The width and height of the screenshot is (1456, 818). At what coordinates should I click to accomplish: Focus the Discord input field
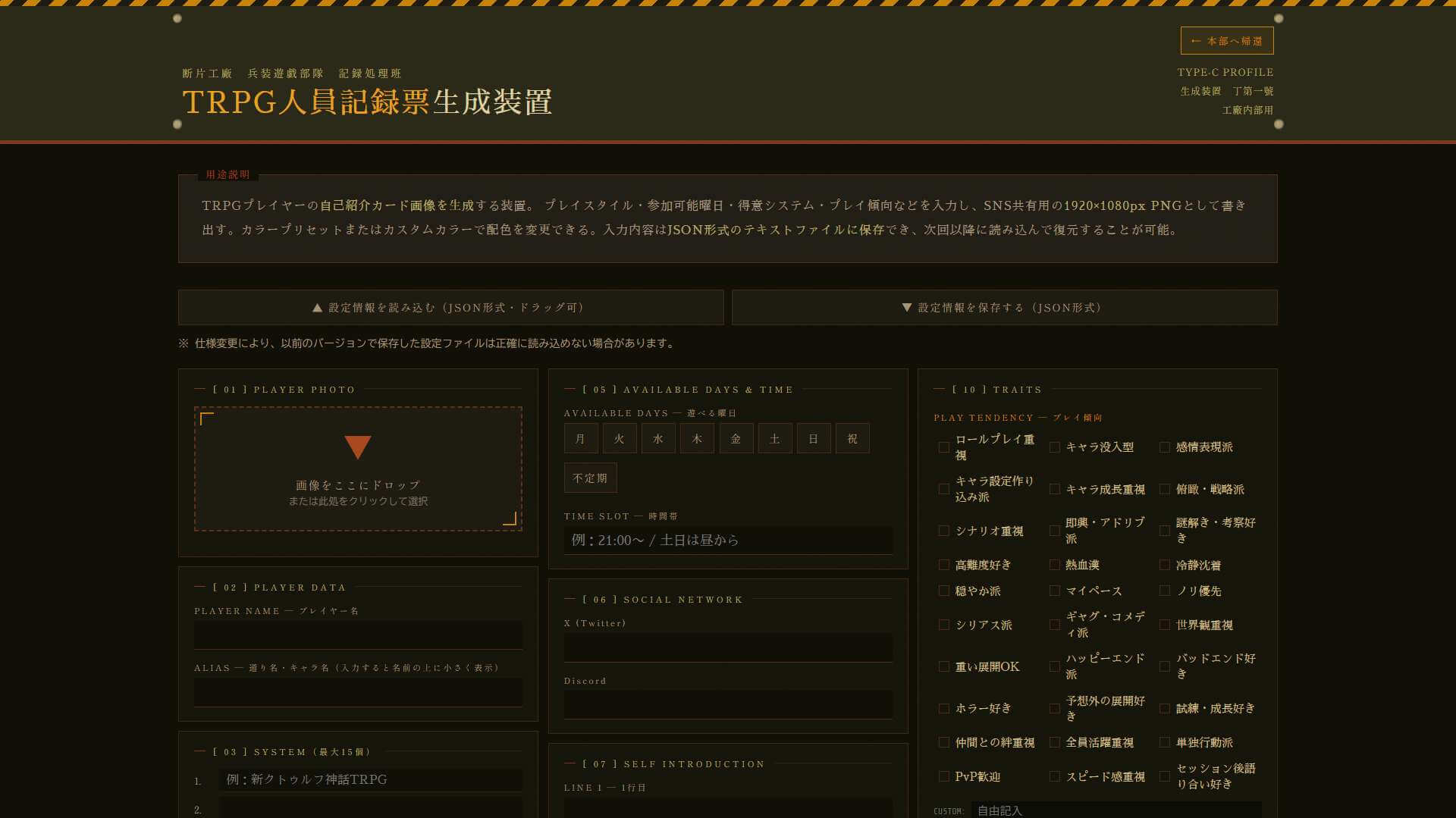727,704
